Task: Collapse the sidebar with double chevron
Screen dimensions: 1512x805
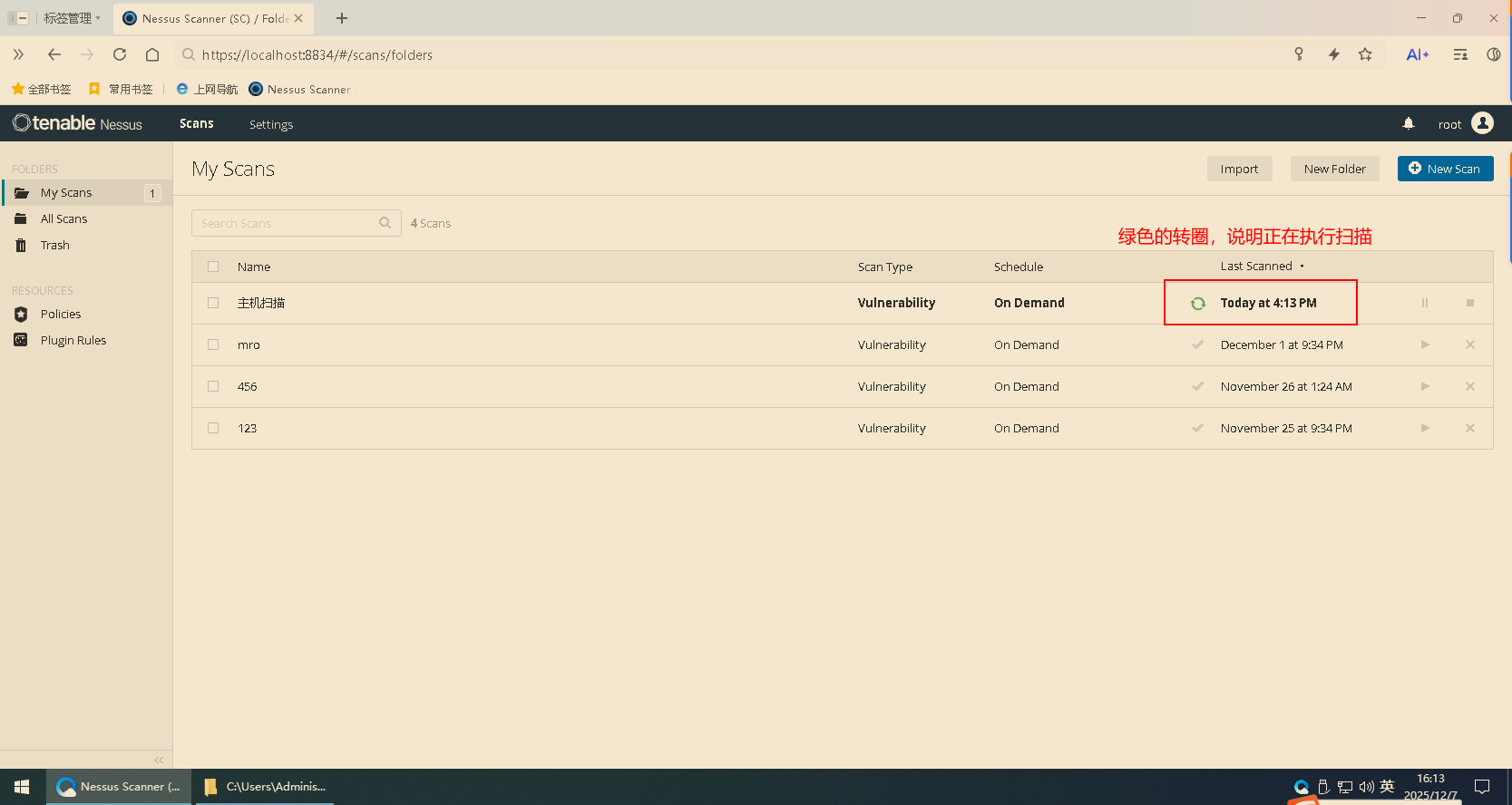Action: tap(159, 760)
